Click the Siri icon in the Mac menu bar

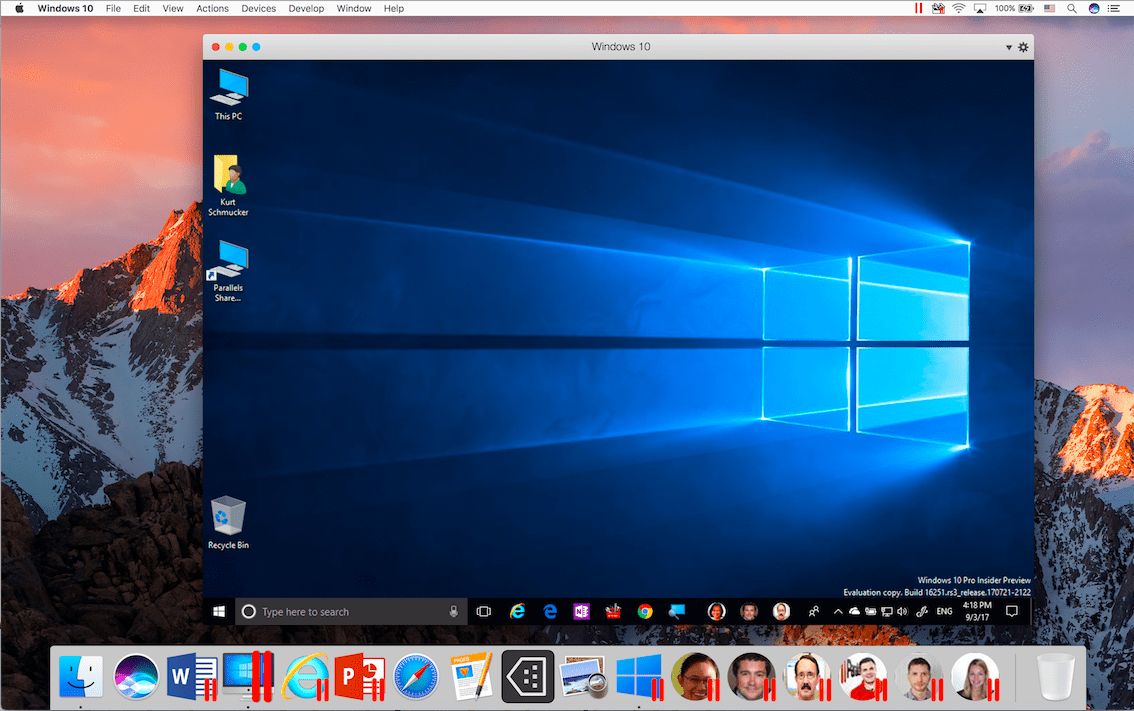click(1094, 9)
